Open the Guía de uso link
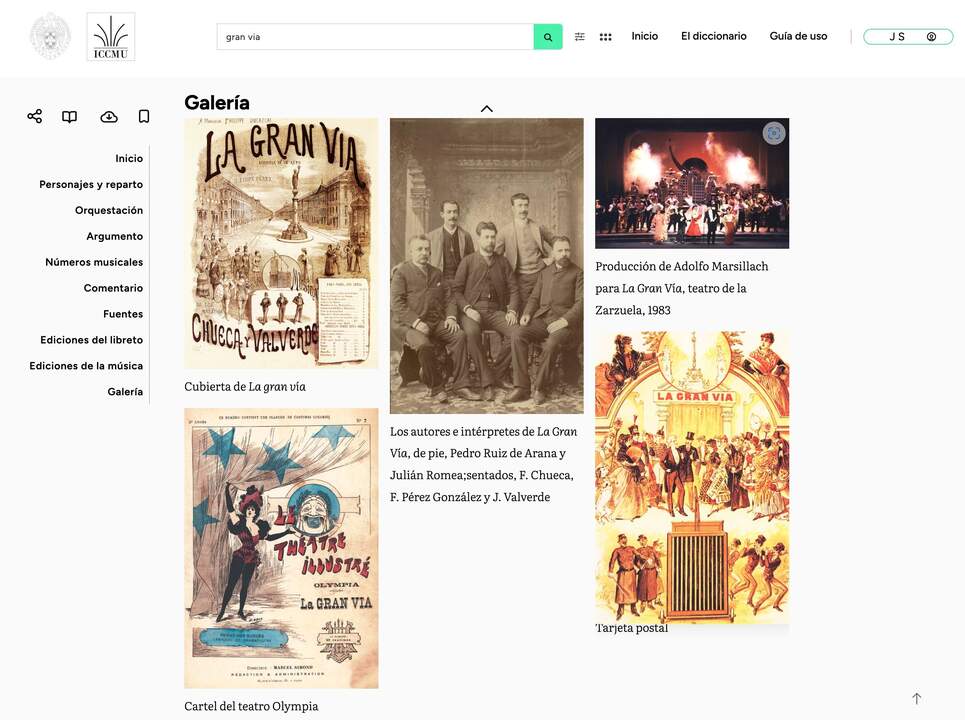965x720 pixels. click(x=798, y=36)
